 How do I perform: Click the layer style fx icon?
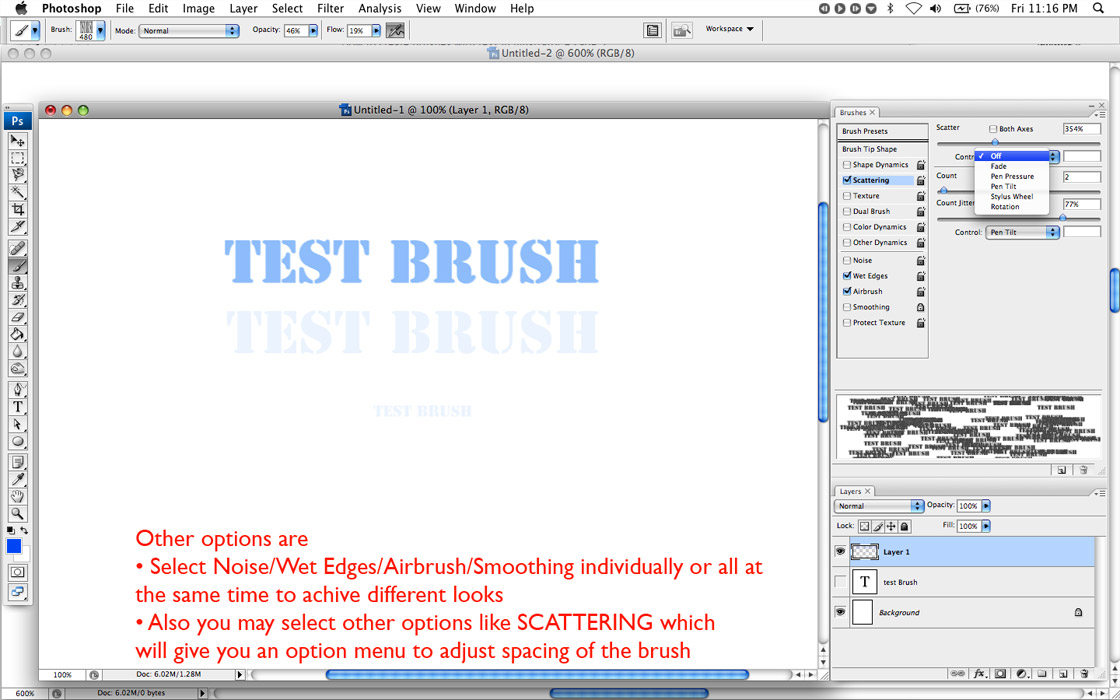[980, 673]
